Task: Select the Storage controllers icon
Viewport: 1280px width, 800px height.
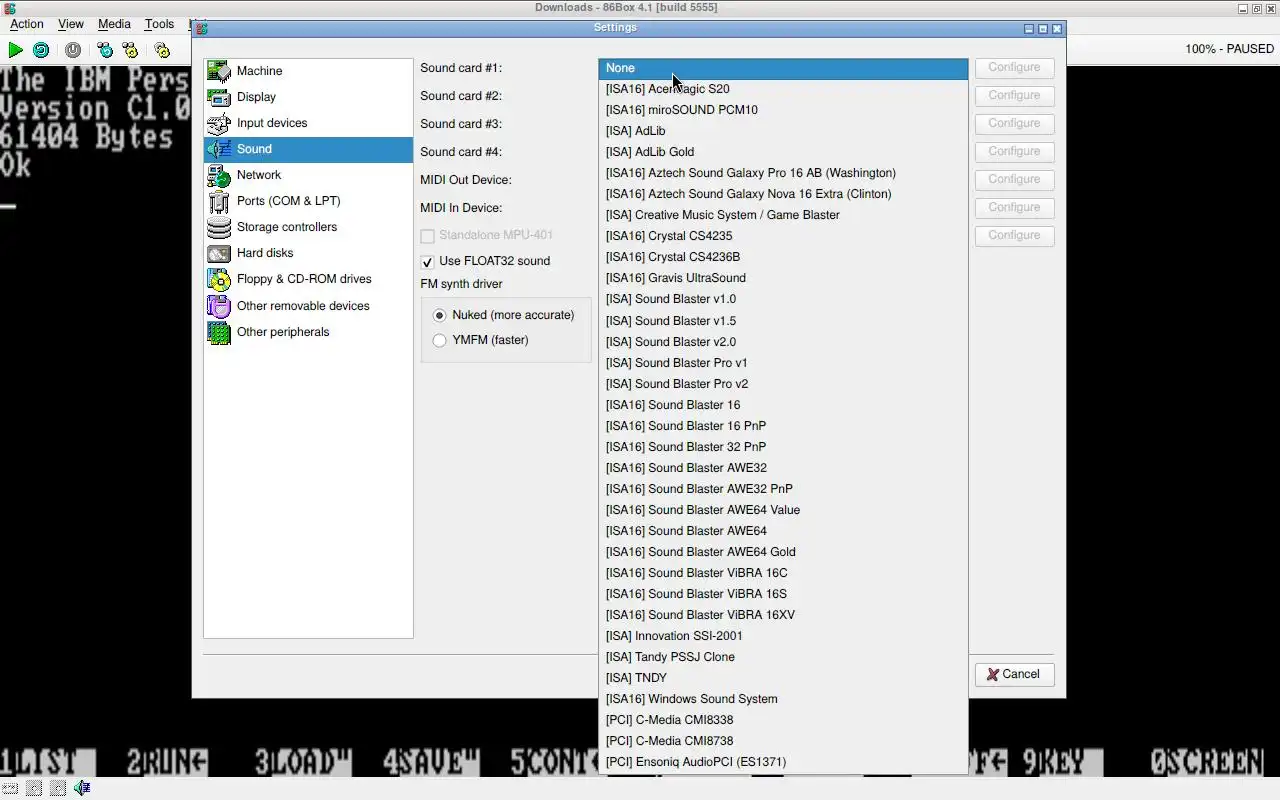Action: 219,227
